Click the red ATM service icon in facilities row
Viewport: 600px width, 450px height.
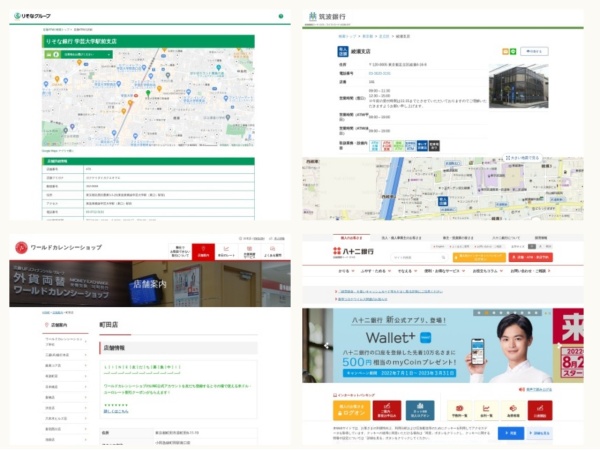[x=386, y=146]
